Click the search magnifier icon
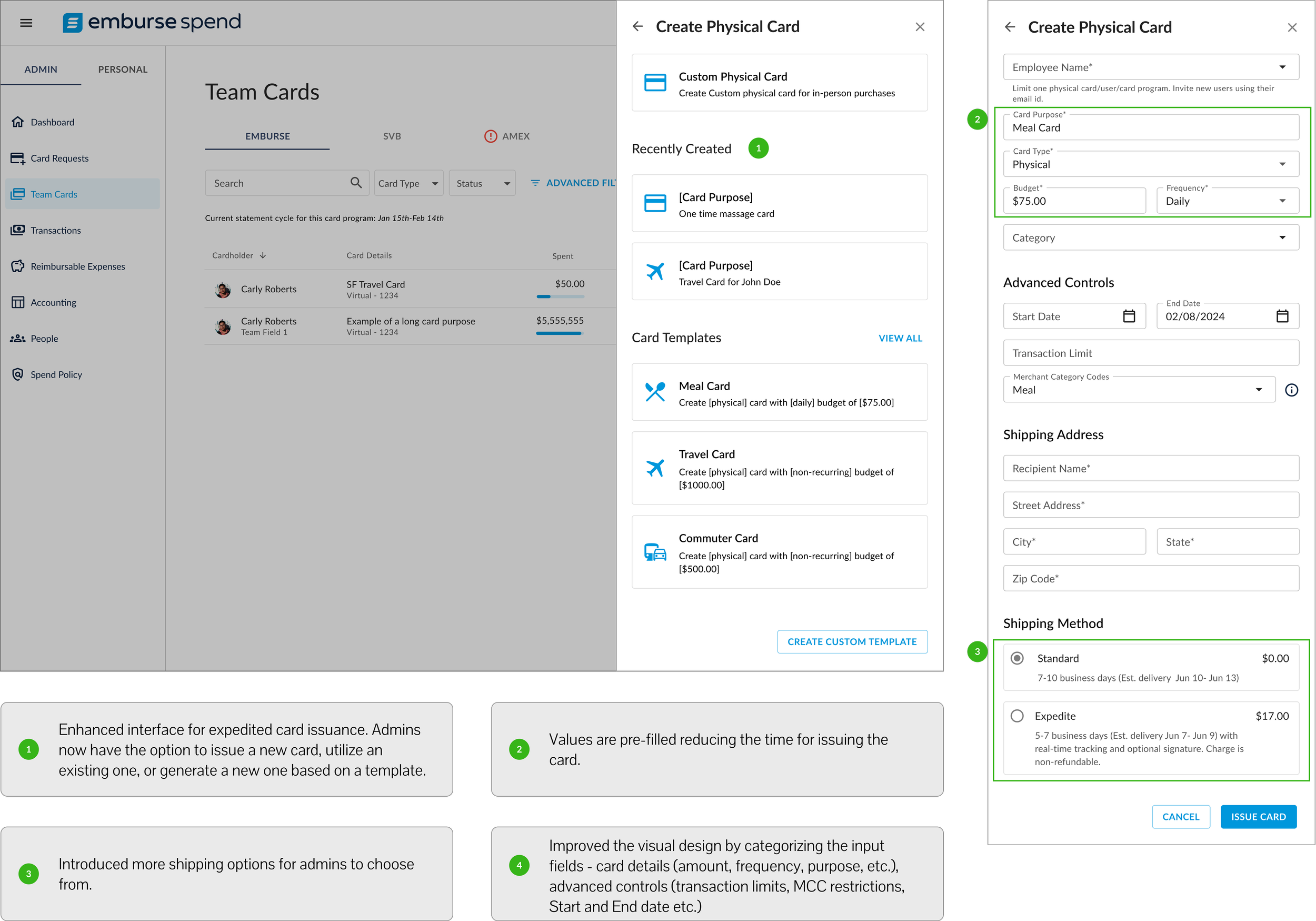Screen dimensions: 1316x921 356,182
